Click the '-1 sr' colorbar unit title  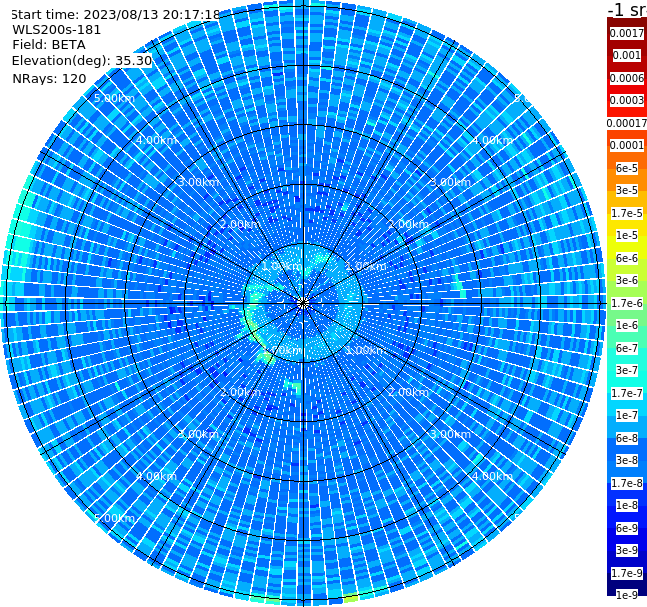click(627, 10)
